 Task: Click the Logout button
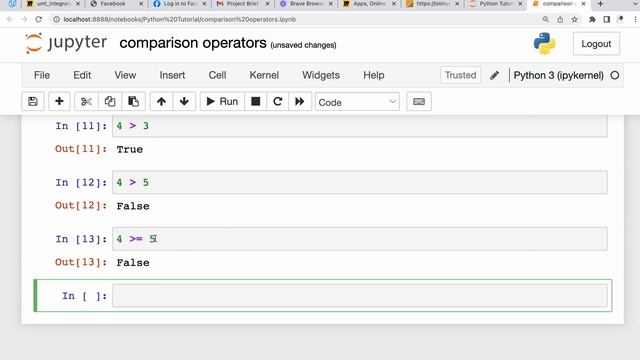(x=596, y=44)
